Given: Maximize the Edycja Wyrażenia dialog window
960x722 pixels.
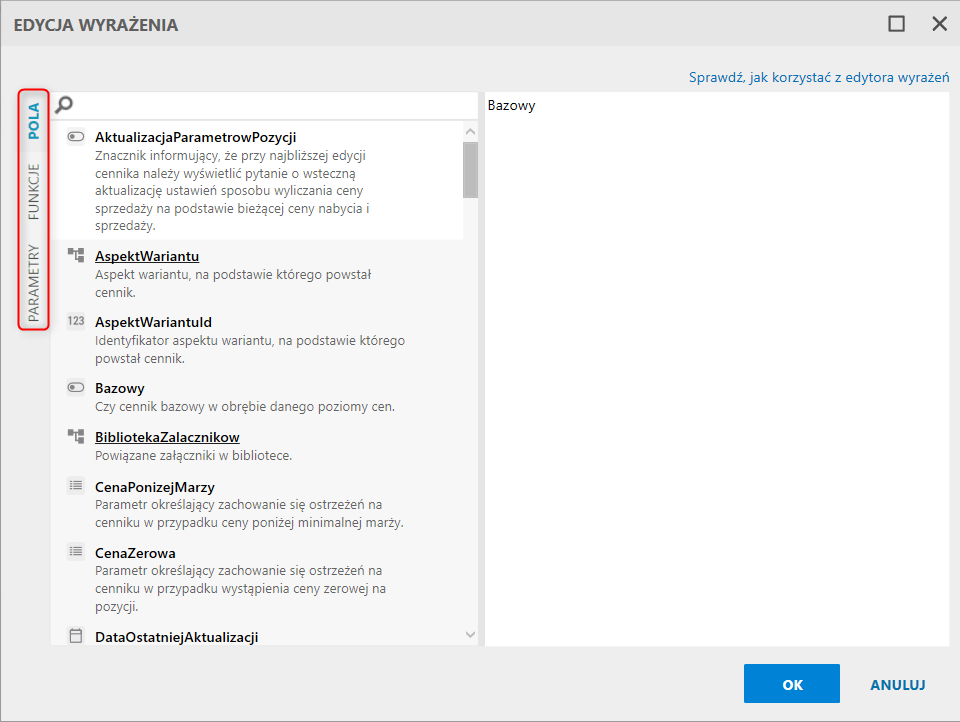Looking at the screenshot, I should point(897,24).
